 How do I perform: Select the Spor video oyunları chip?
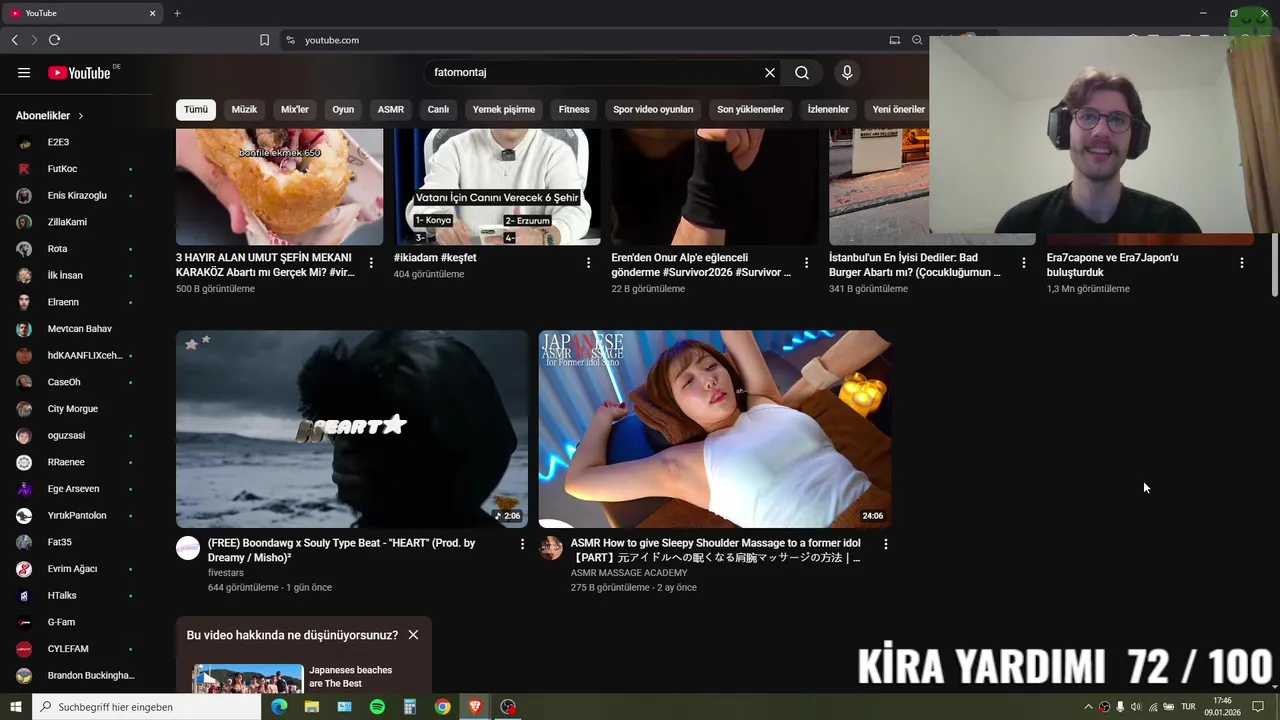click(x=653, y=109)
